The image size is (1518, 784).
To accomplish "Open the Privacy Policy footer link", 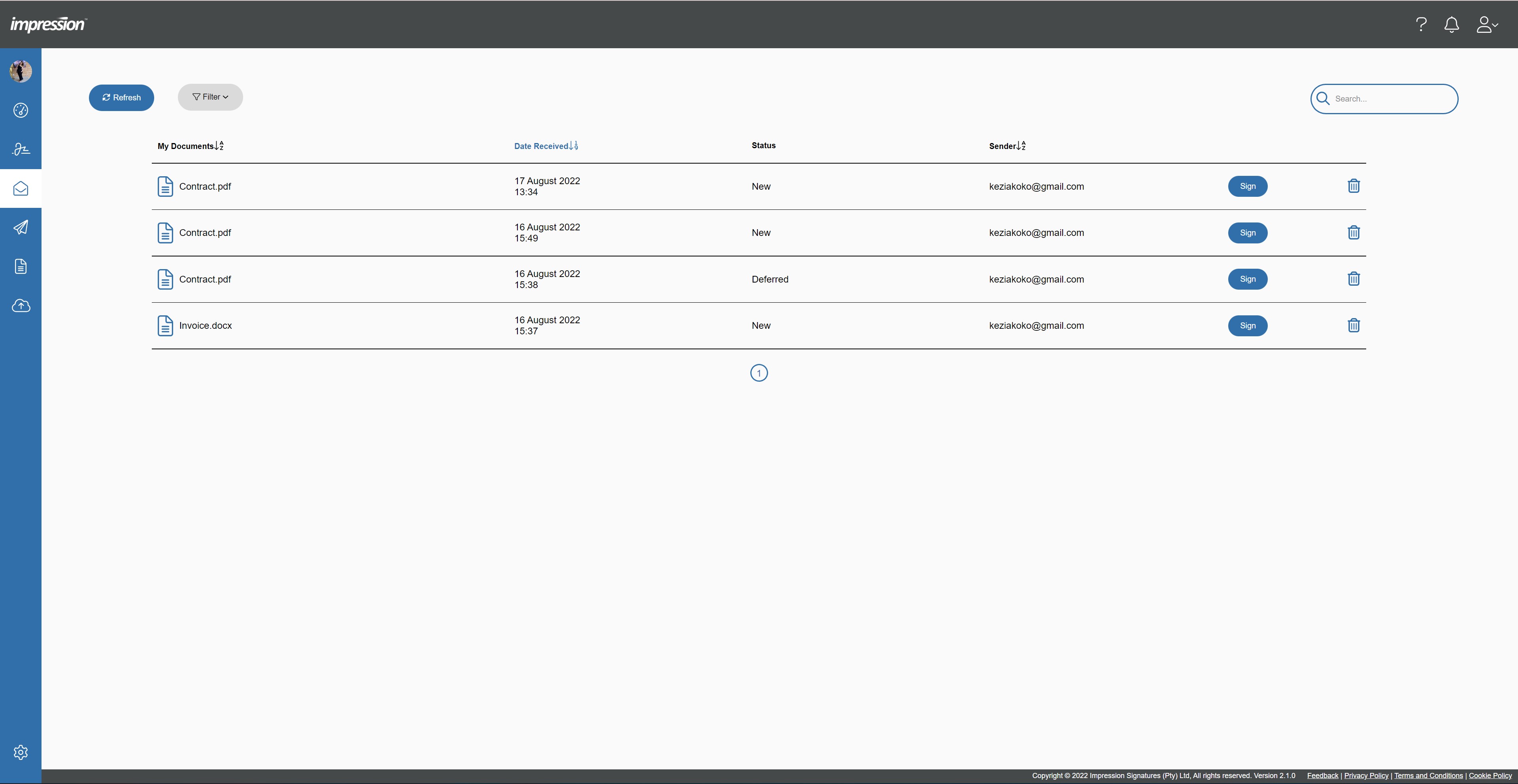I will pos(1366,776).
